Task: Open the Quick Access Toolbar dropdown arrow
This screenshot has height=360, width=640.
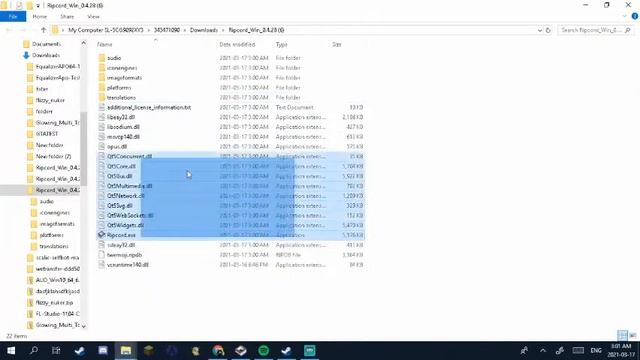Action: coord(38,6)
